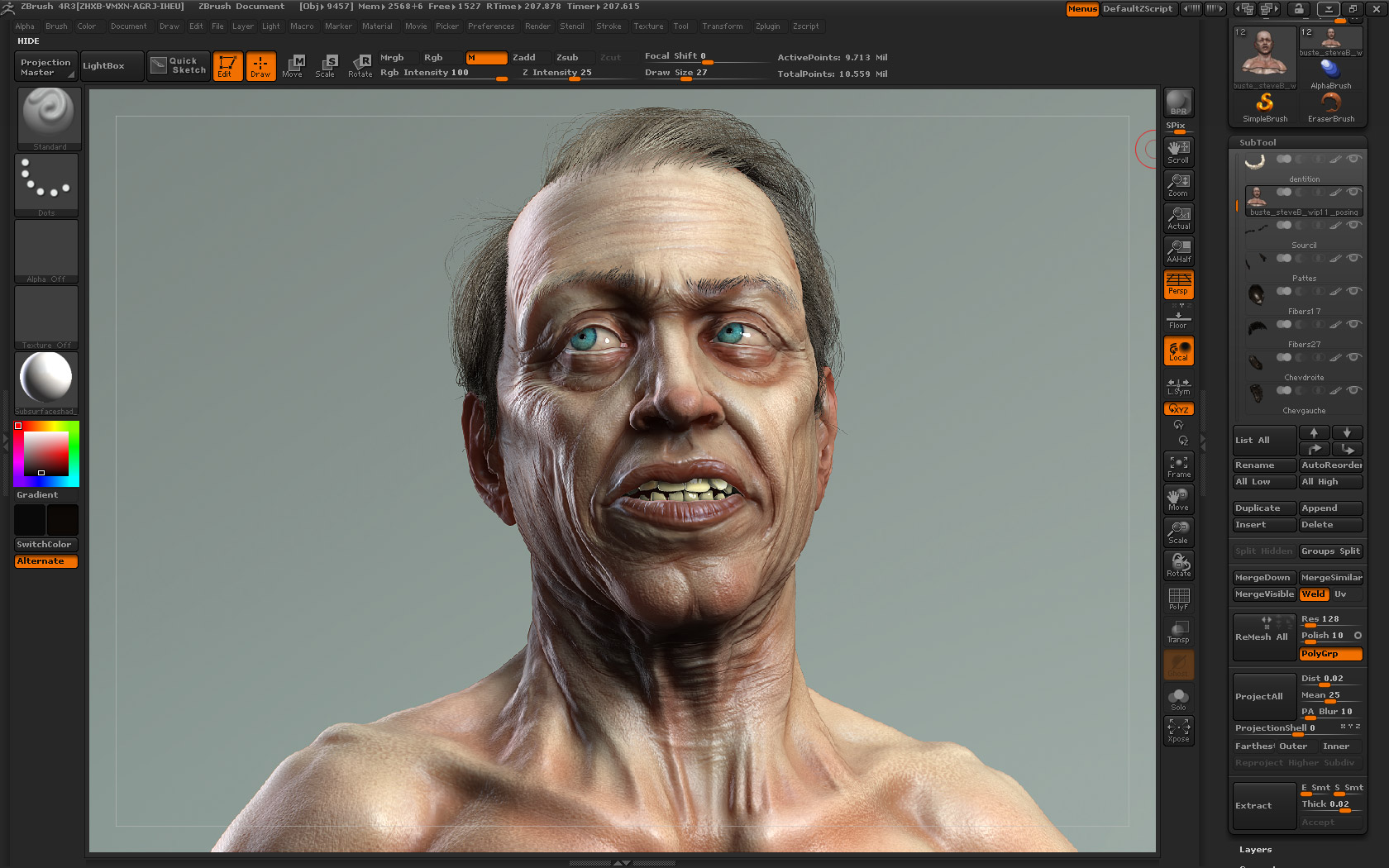The width and height of the screenshot is (1389, 868).
Task: Adjust the Z Intensity slider
Action: coord(575,74)
